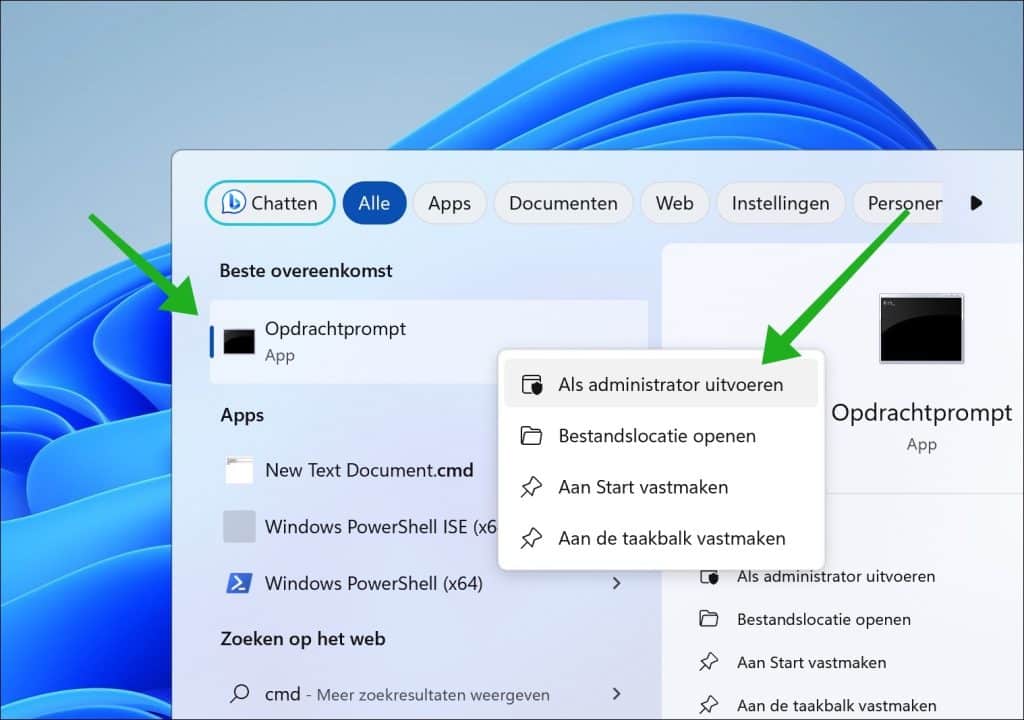Image resolution: width=1024 pixels, height=720 pixels.
Task: Expand cmd web search chevron
Action: coord(616,694)
